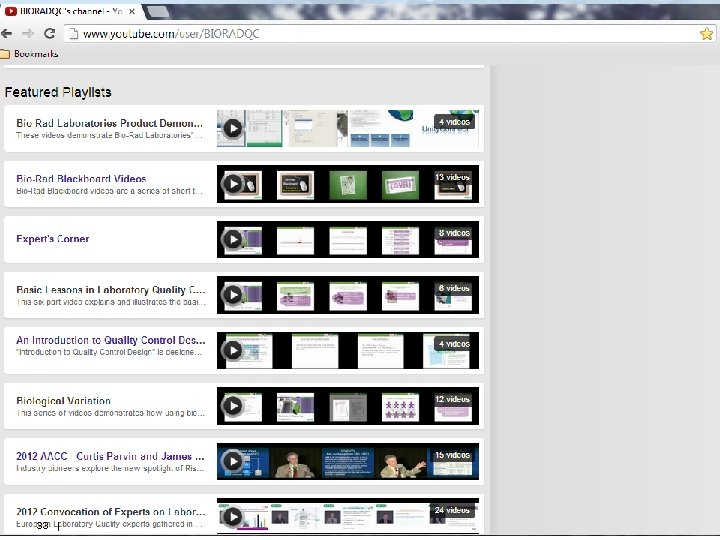Image resolution: width=720 pixels, height=540 pixels.
Task: Play the Expert's Corner playlist
Action: pos(233,240)
